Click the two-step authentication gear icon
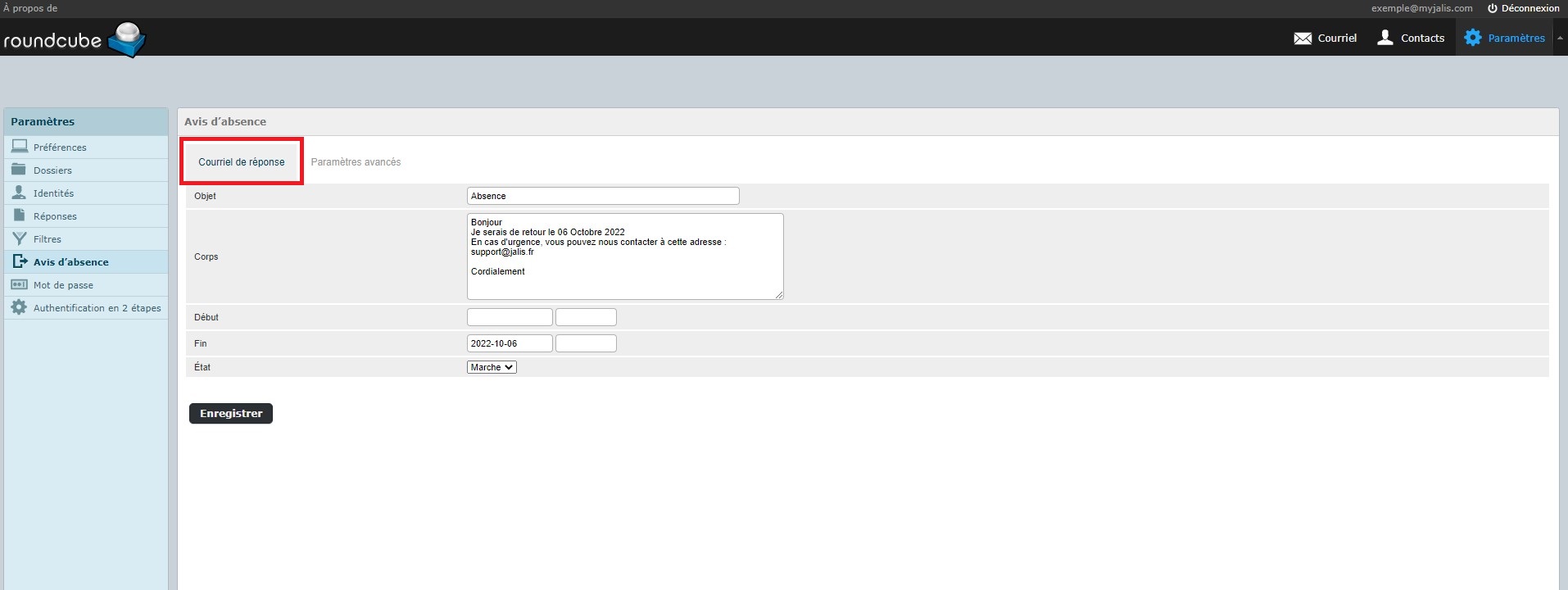Screen dimensions: 1568x590 [20, 307]
